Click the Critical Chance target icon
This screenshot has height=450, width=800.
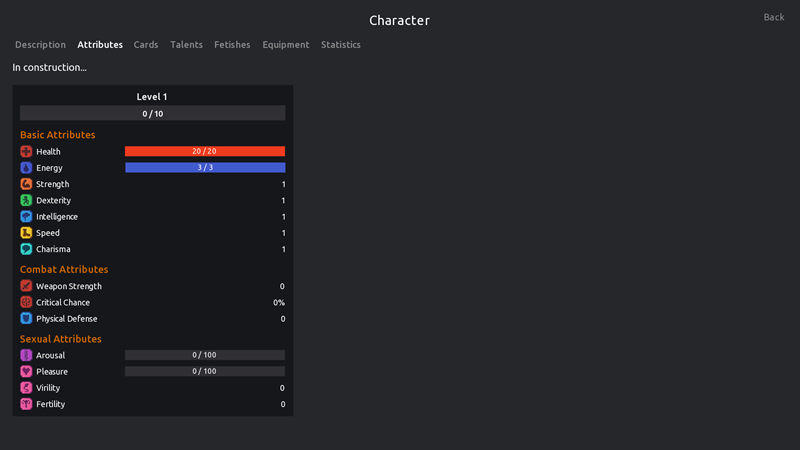[26, 302]
